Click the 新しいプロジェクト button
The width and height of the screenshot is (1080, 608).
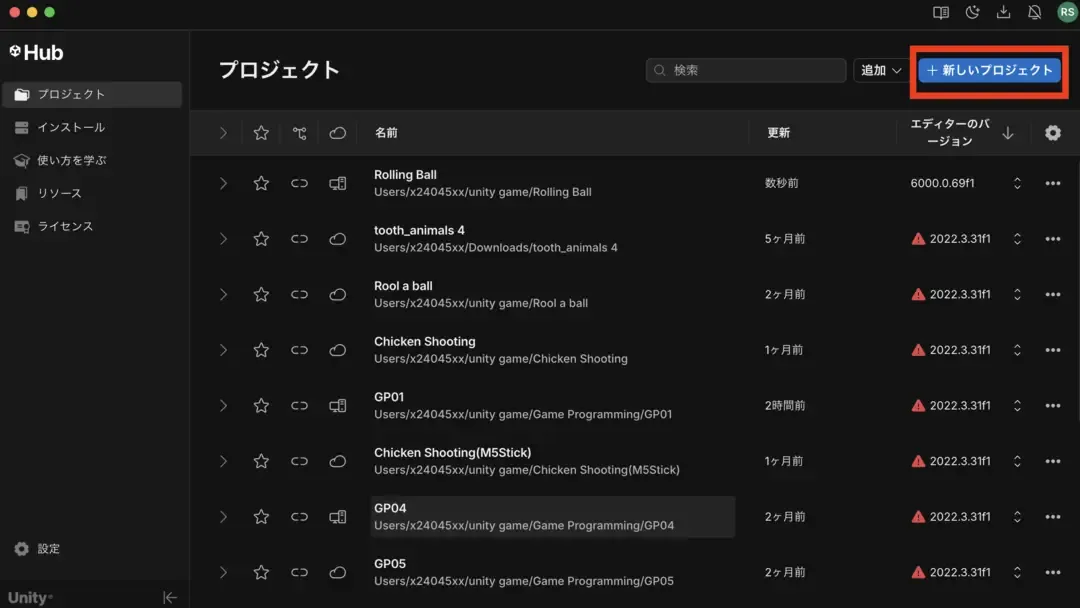pos(989,70)
